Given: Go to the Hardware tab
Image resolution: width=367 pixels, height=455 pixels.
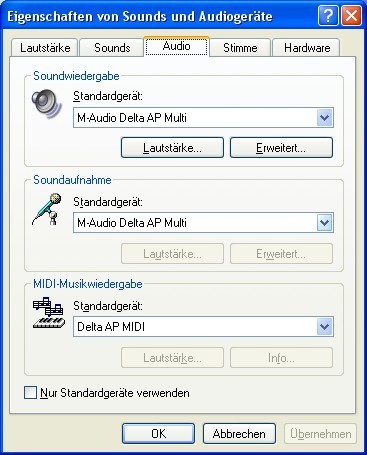Looking at the screenshot, I should coord(307,48).
